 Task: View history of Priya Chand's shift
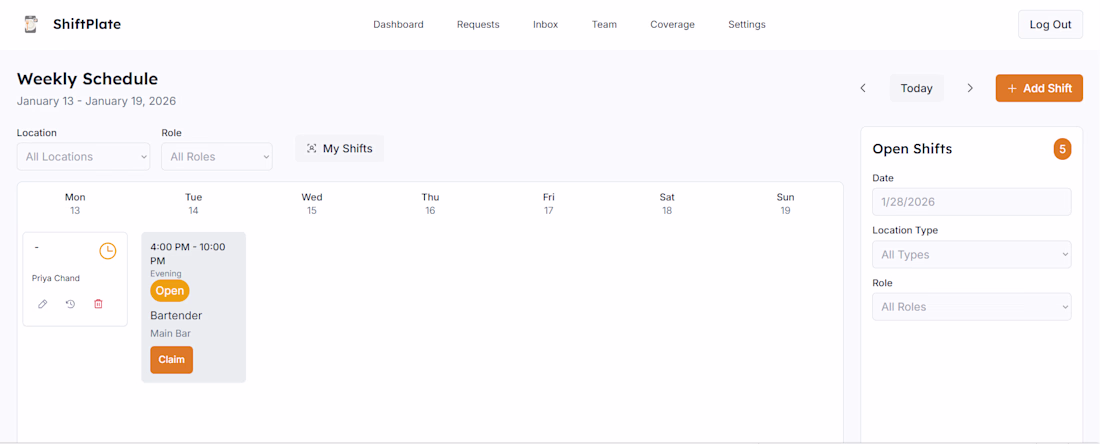[x=70, y=304]
